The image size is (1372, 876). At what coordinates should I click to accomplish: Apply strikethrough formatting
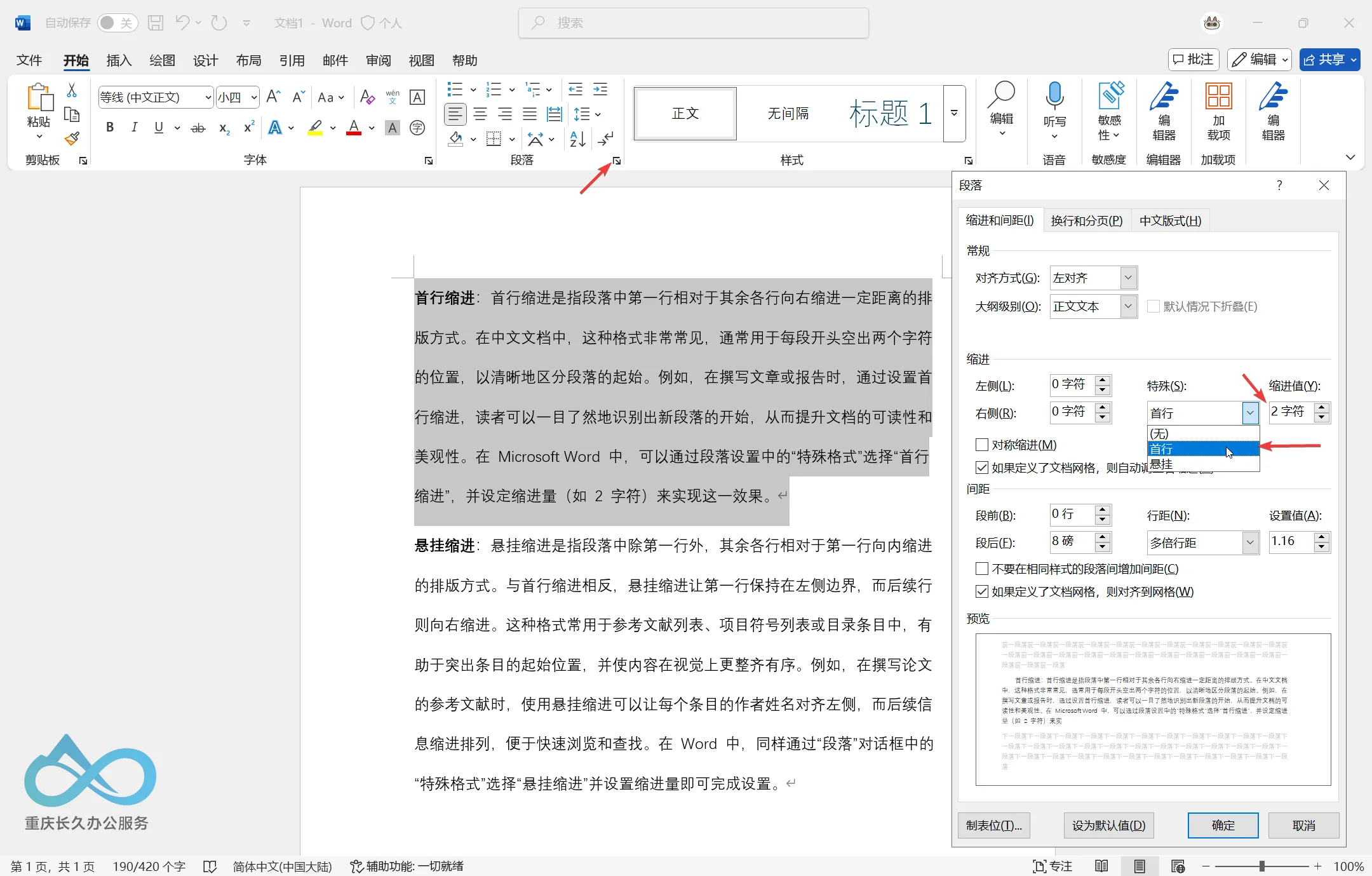pyautogui.click(x=198, y=128)
